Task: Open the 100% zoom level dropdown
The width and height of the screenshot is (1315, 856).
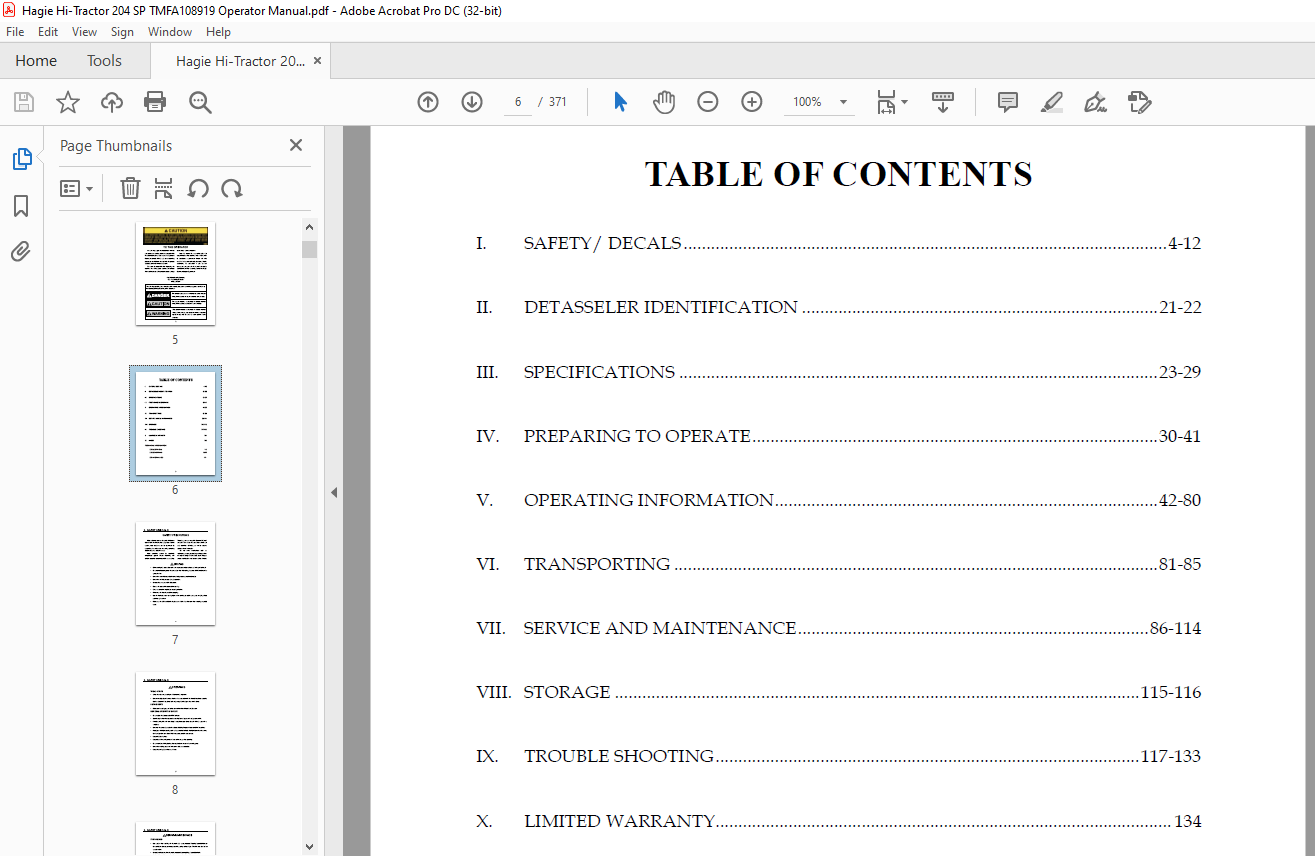Action: [843, 102]
